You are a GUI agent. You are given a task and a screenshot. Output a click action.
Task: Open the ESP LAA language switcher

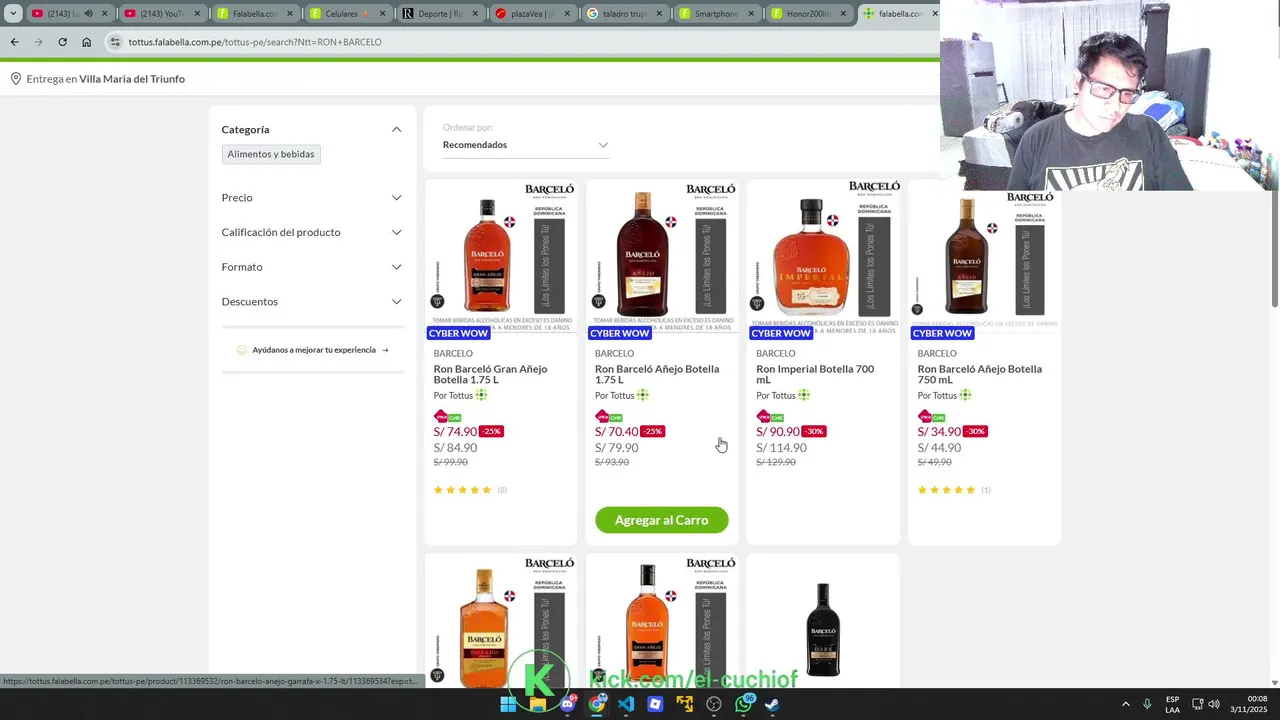1172,704
